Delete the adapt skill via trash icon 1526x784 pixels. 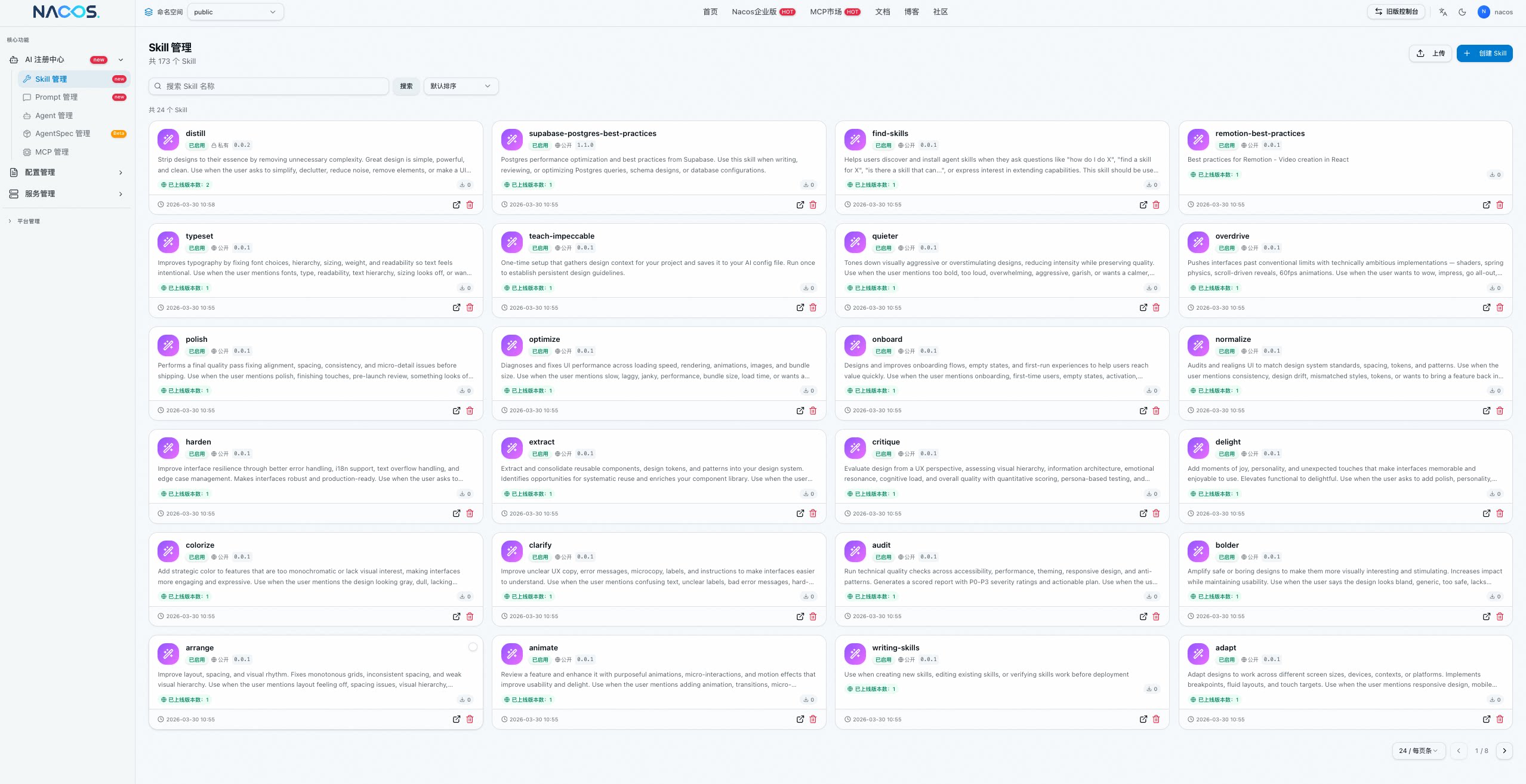(x=1499, y=720)
